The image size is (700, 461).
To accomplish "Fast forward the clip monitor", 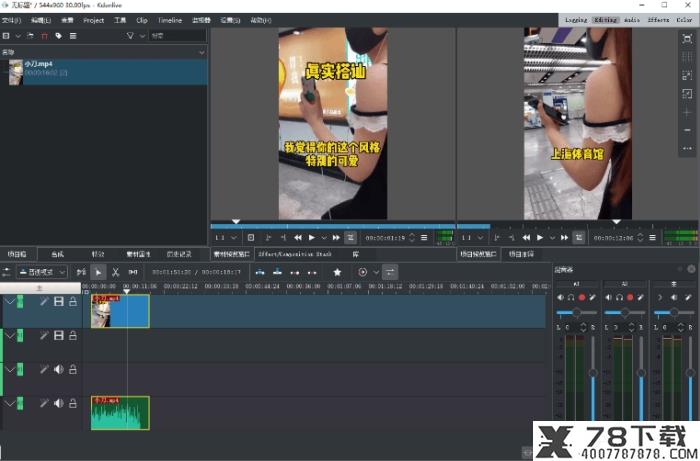I will pyautogui.click(x=336, y=237).
